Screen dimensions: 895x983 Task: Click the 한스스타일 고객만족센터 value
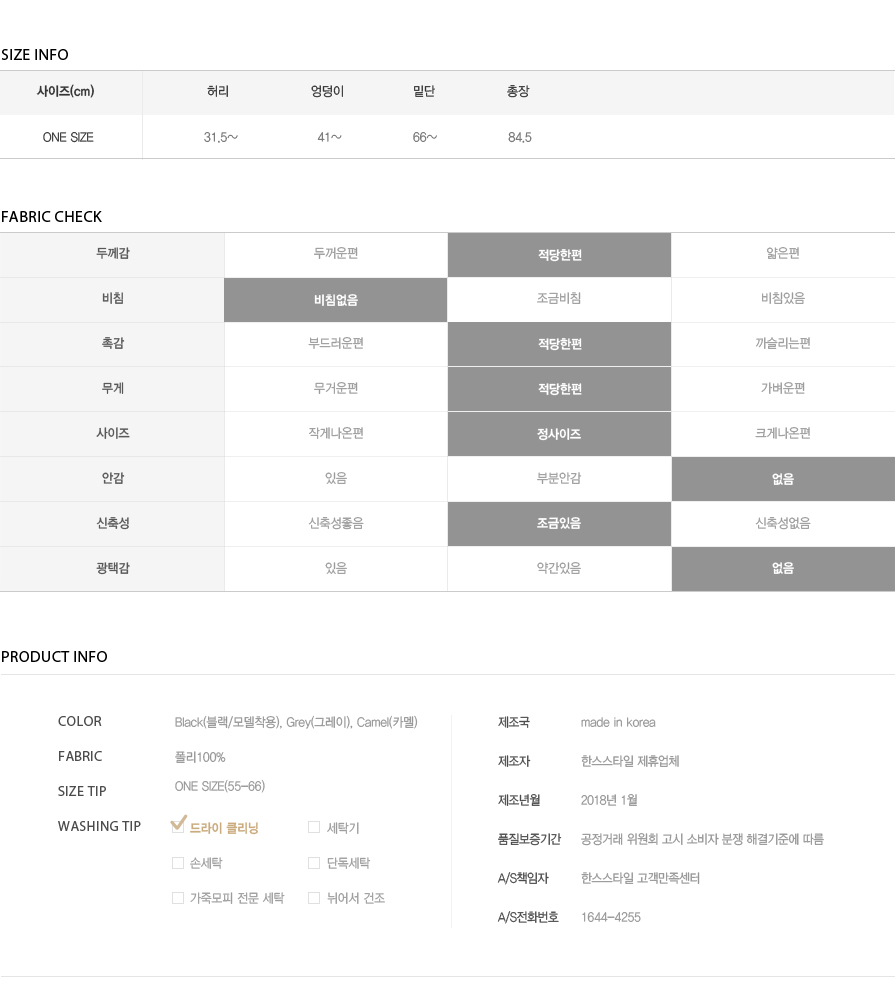point(640,878)
